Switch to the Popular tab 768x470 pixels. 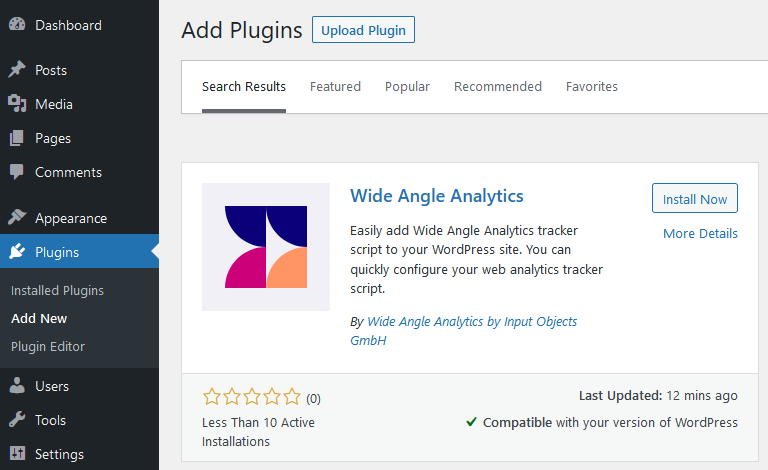click(407, 87)
